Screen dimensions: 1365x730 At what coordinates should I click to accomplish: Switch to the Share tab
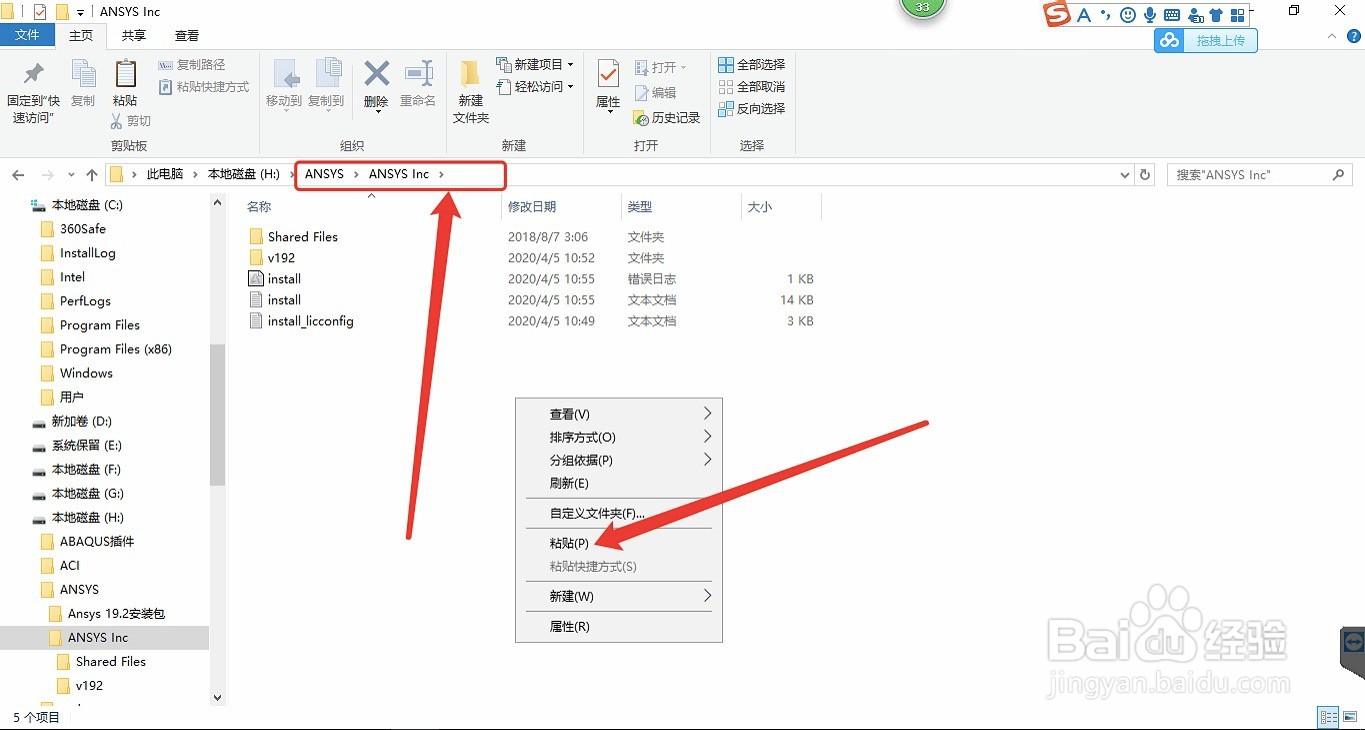click(133, 35)
